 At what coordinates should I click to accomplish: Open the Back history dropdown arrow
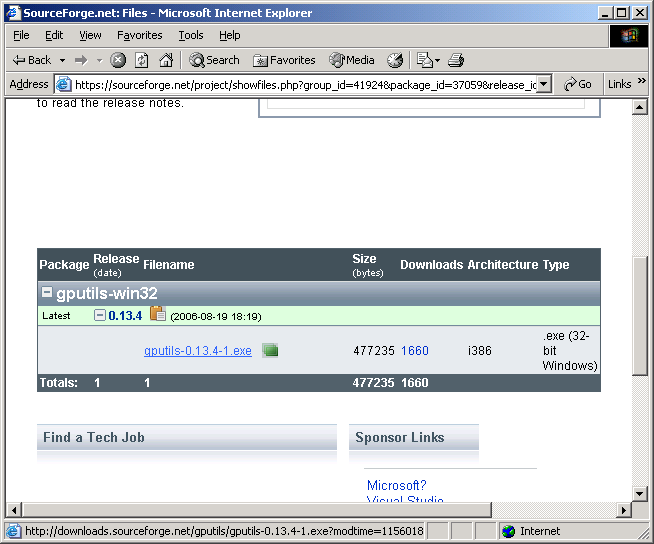[62, 60]
